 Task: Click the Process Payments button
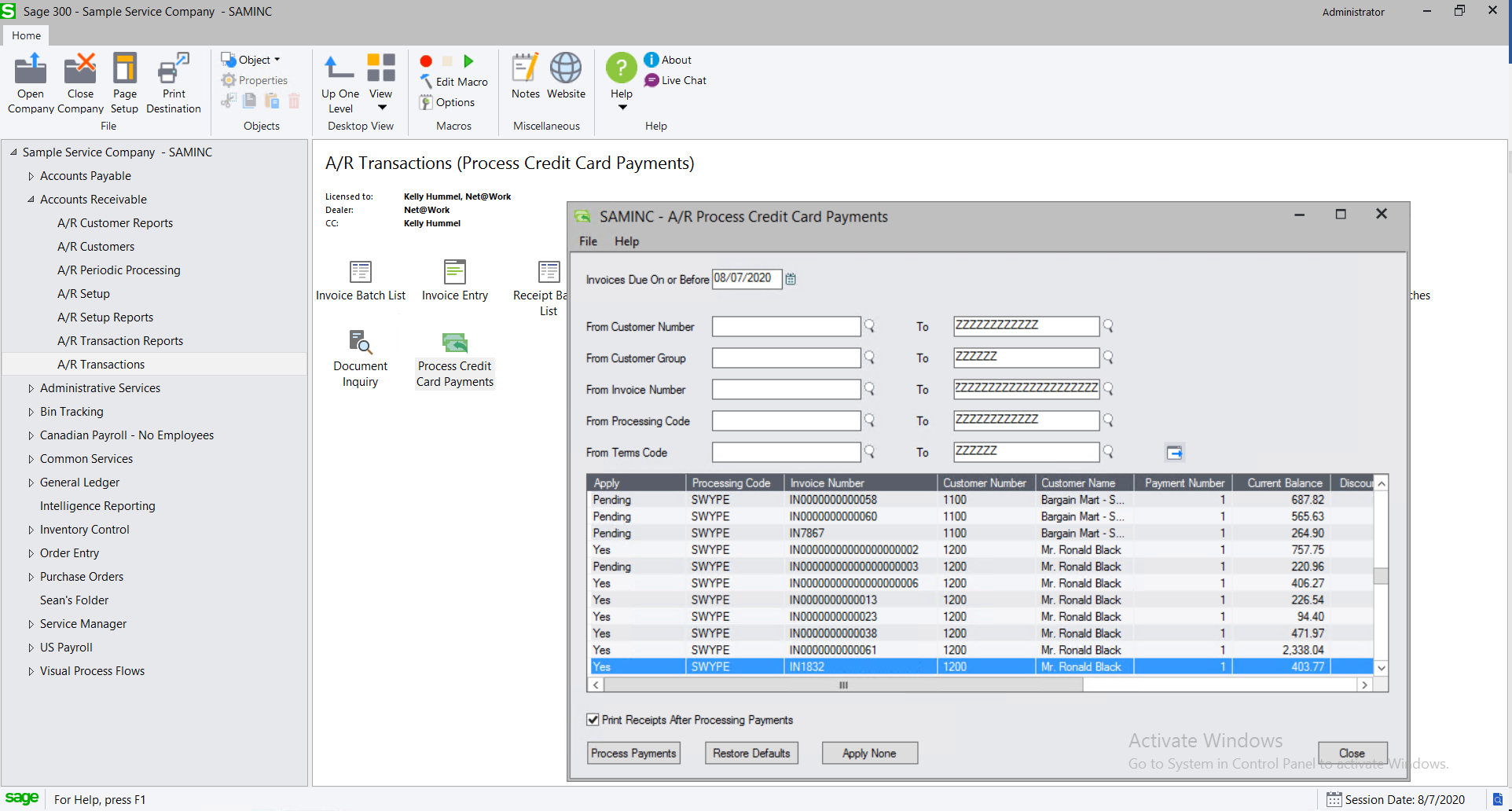633,753
